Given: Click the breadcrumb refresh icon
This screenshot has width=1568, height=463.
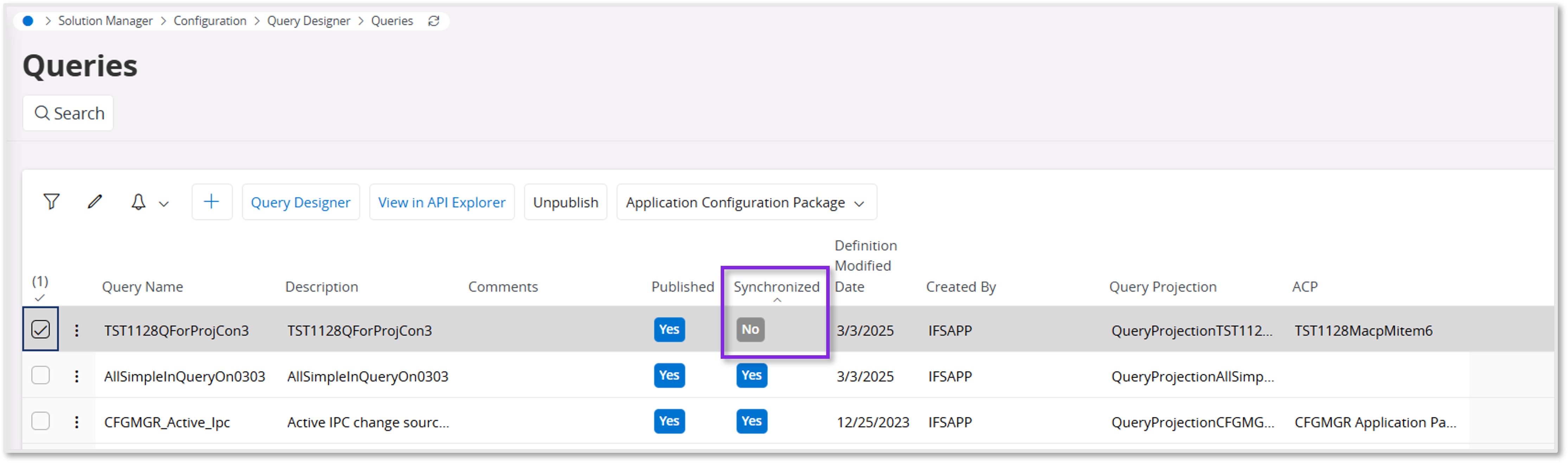Looking at the screenshot, I should click(433, 21).
